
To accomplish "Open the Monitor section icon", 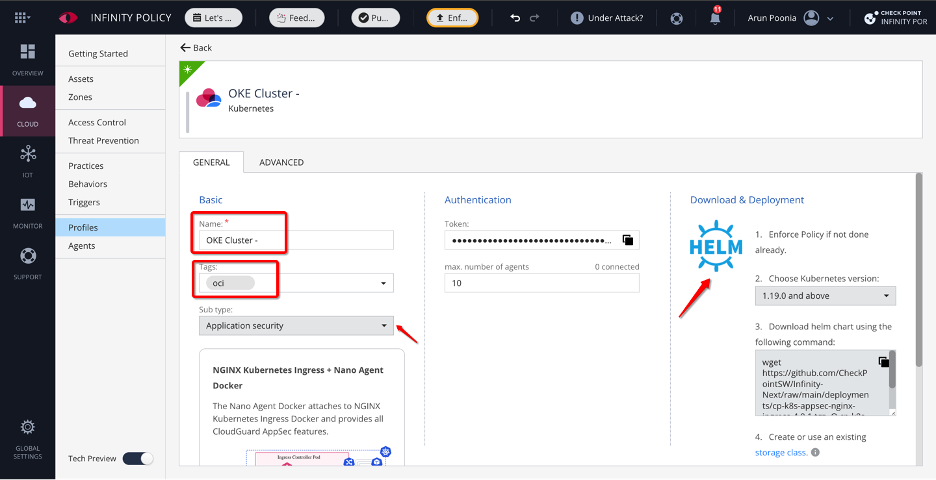I will click(x=27, y=205).
